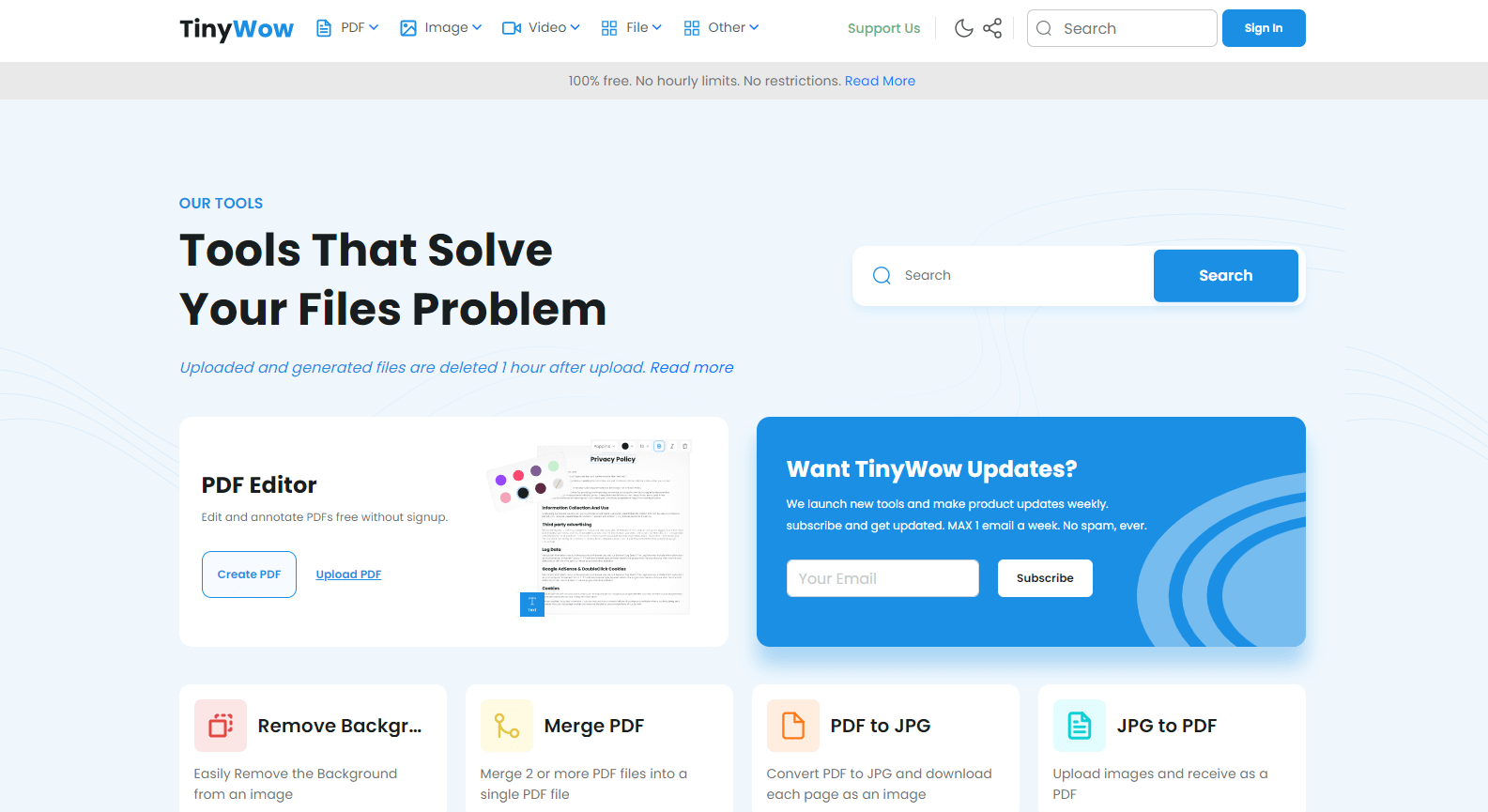Open the JPG to PDF tool title

tap(1167, 726)
